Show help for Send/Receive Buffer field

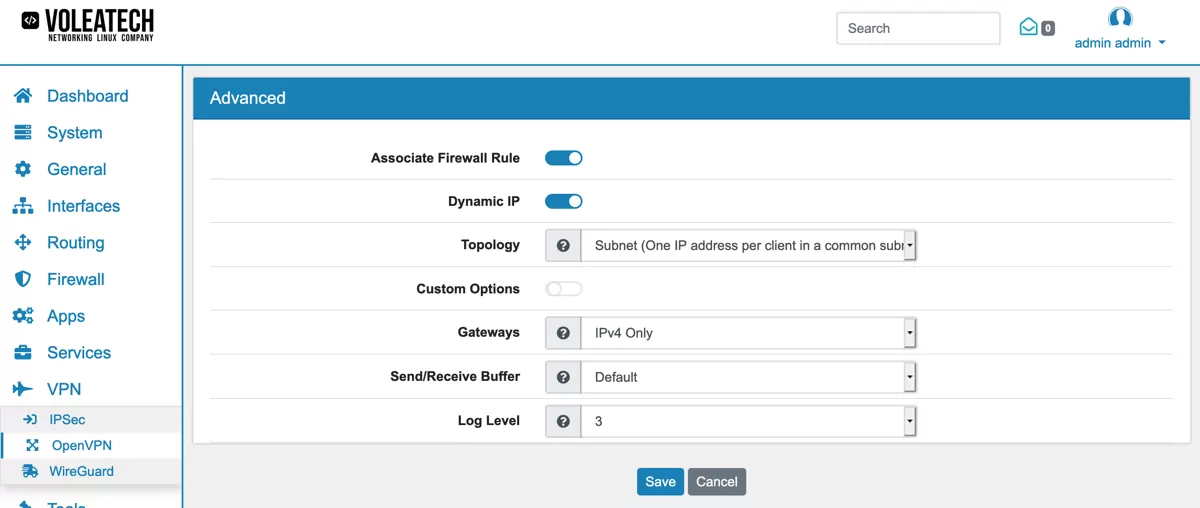click(563, 377)
